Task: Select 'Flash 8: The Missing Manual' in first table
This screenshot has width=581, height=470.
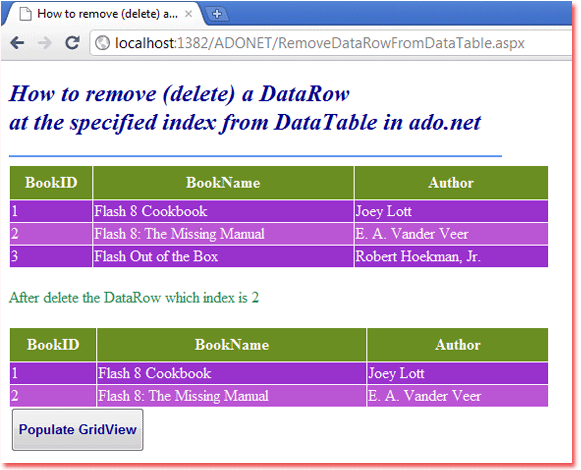Action: (x=223, y=234)
